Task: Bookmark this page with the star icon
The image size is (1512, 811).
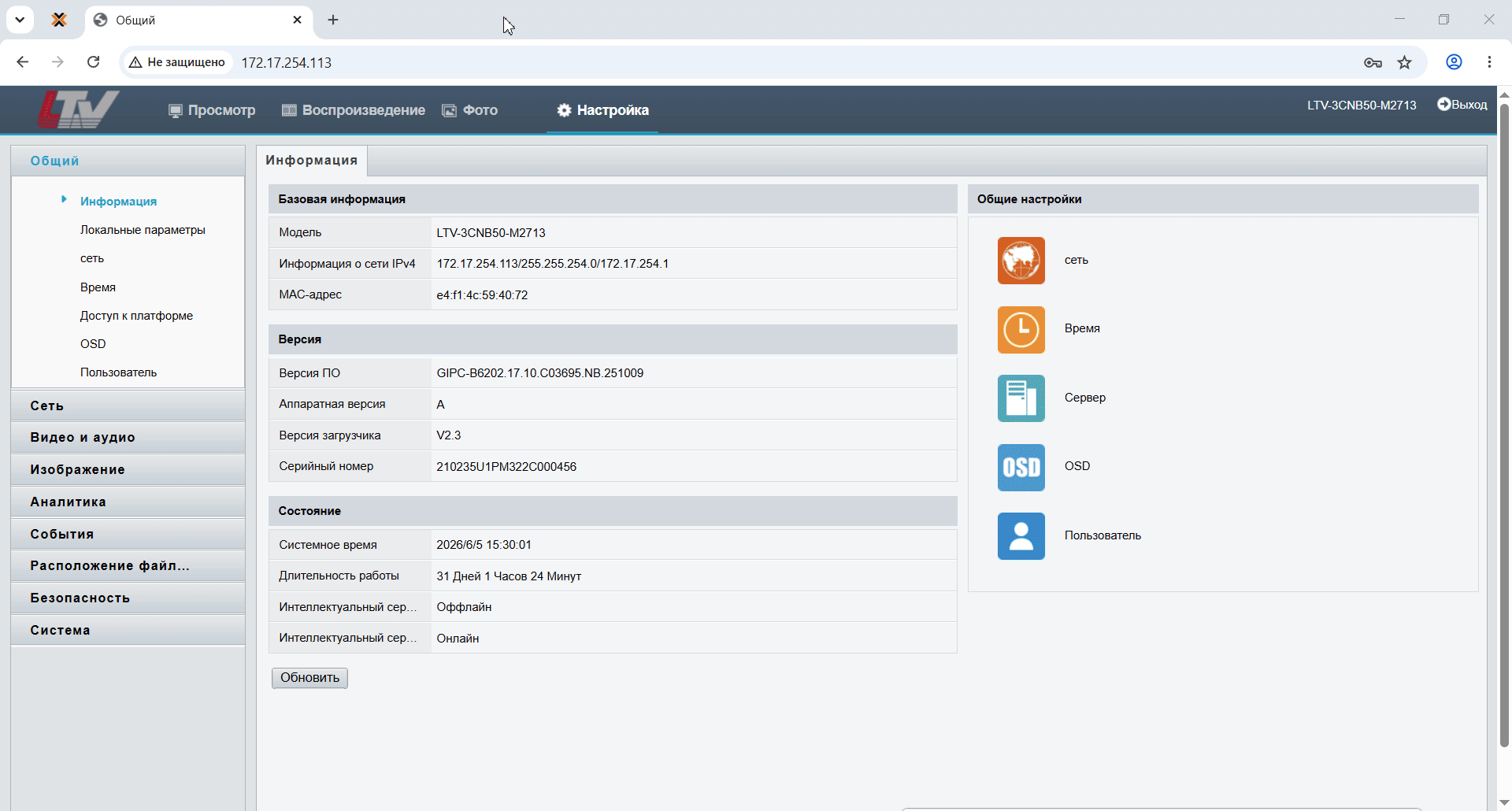Action: (x=1404, y=62)
